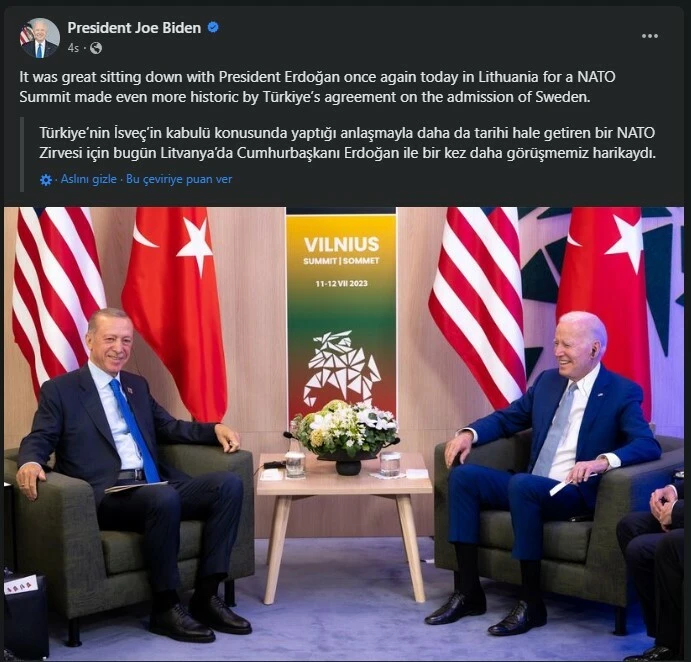This screenshot has height=662, width=691.
Task: Click the 4s post timestamp
Action: coord(73,48)
